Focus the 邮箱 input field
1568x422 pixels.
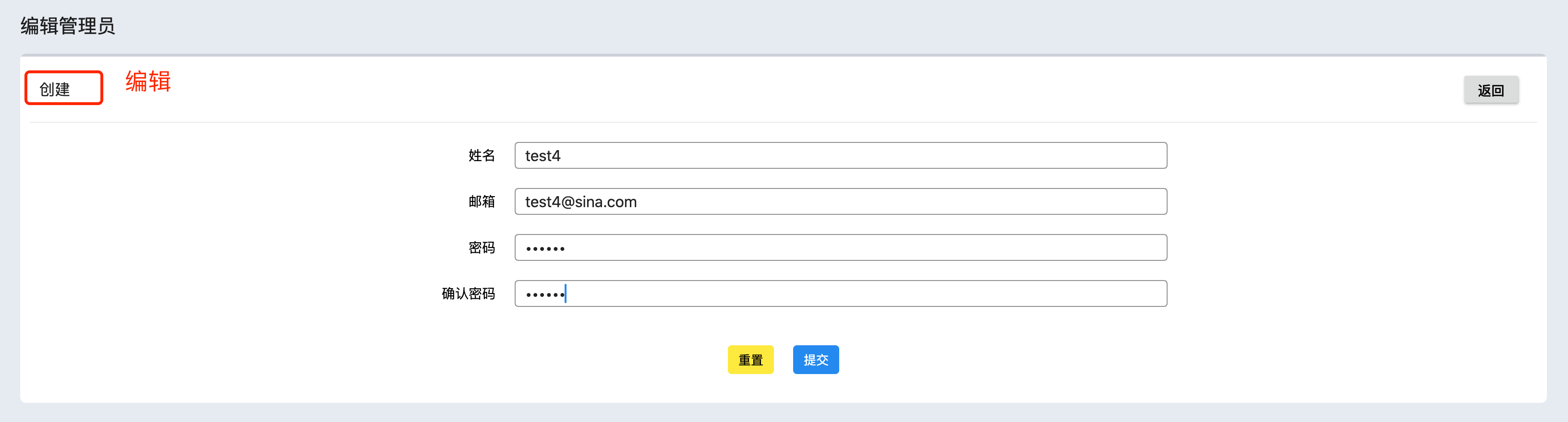click(x=841, y=201)
